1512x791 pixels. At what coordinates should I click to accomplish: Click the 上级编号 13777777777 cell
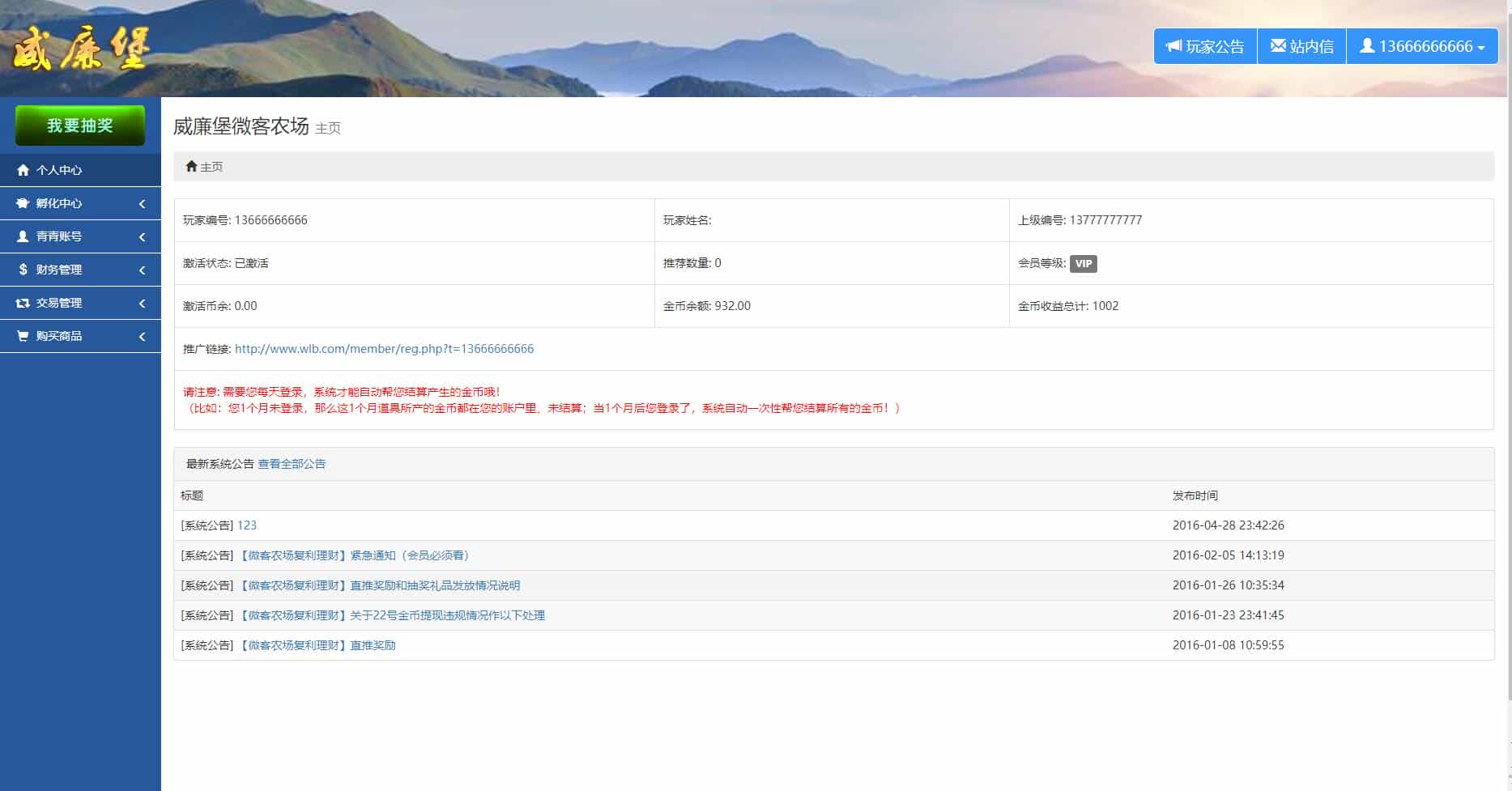(x=1251, y=220)
